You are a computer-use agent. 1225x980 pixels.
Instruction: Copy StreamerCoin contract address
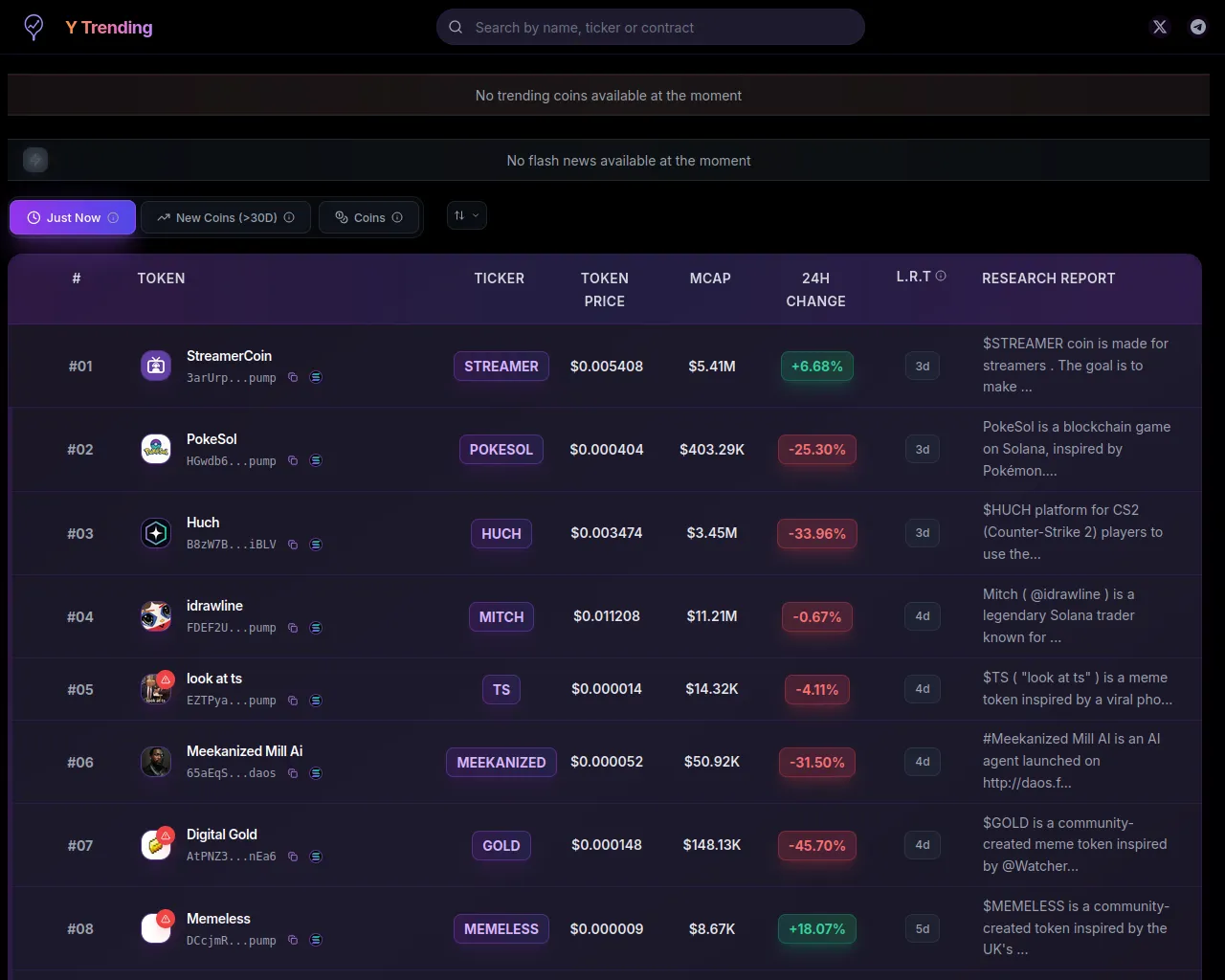click(293, 378)
